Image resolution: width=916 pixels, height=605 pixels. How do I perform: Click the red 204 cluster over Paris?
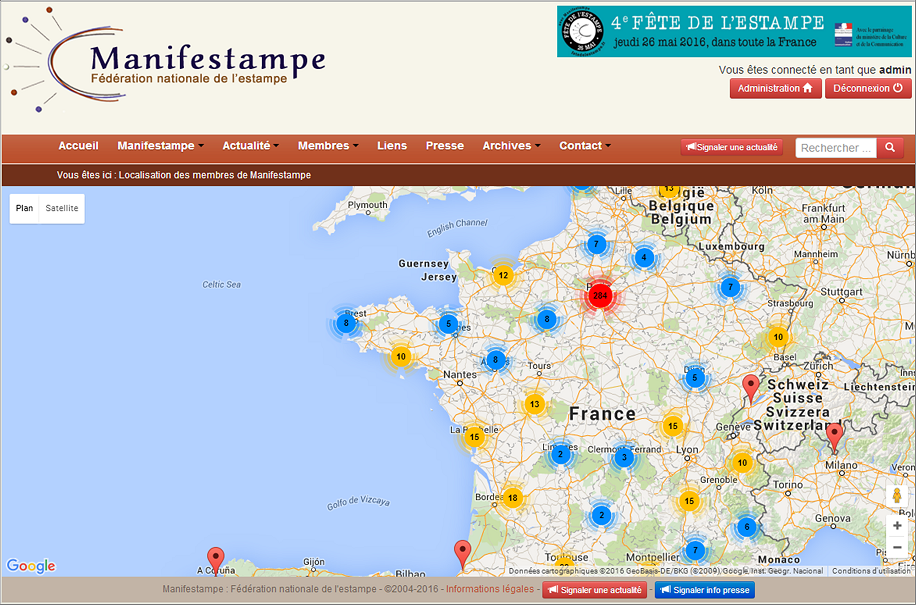click(x=600, y=295)
